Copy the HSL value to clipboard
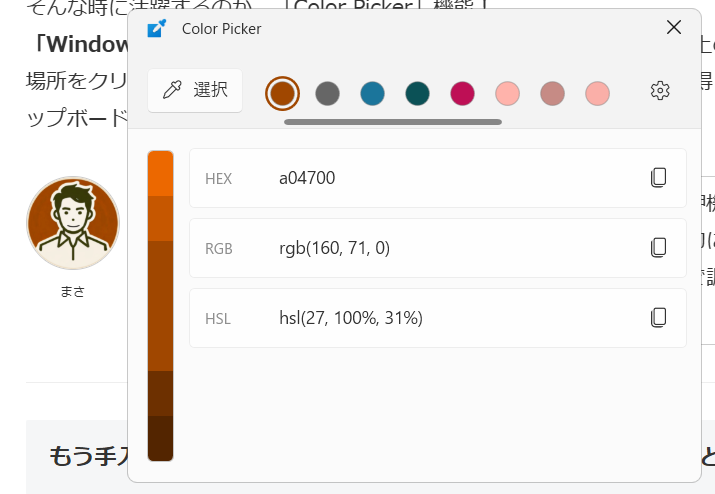715x494 pixels. (x=658, y=318)
